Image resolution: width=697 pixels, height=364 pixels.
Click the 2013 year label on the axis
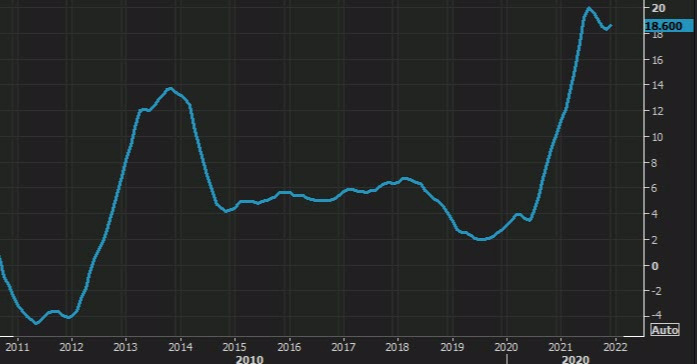(x=125, y=347)
